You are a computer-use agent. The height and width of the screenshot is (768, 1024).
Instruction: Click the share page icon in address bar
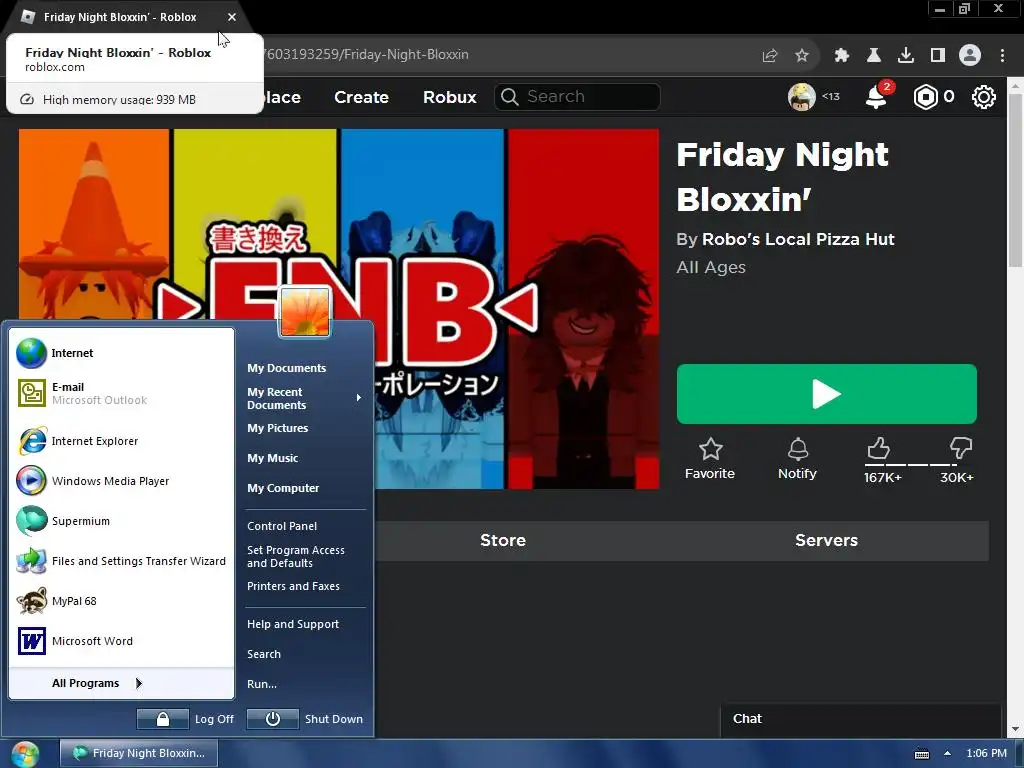770,56
